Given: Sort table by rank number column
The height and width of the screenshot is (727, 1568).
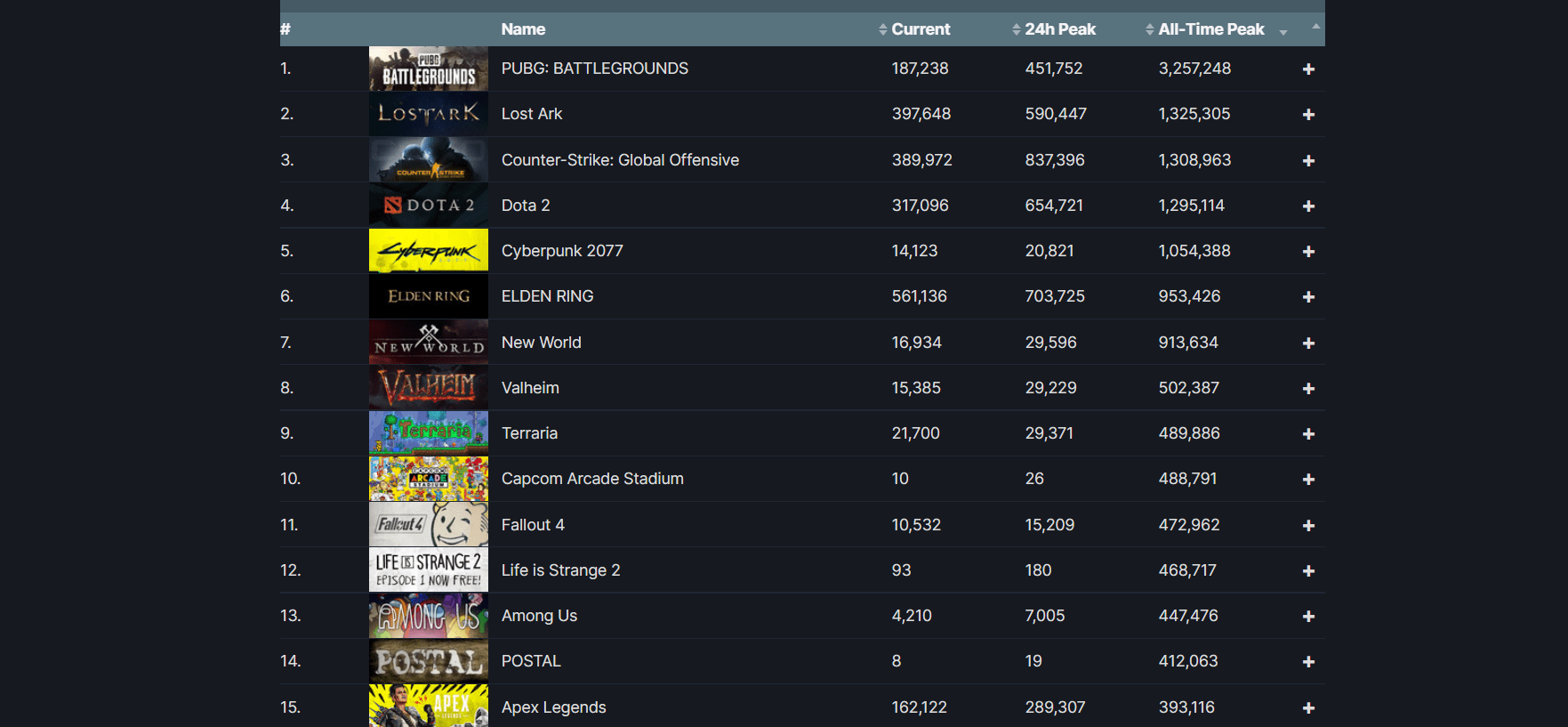Looking at the screenshot, I should point(285,29).
